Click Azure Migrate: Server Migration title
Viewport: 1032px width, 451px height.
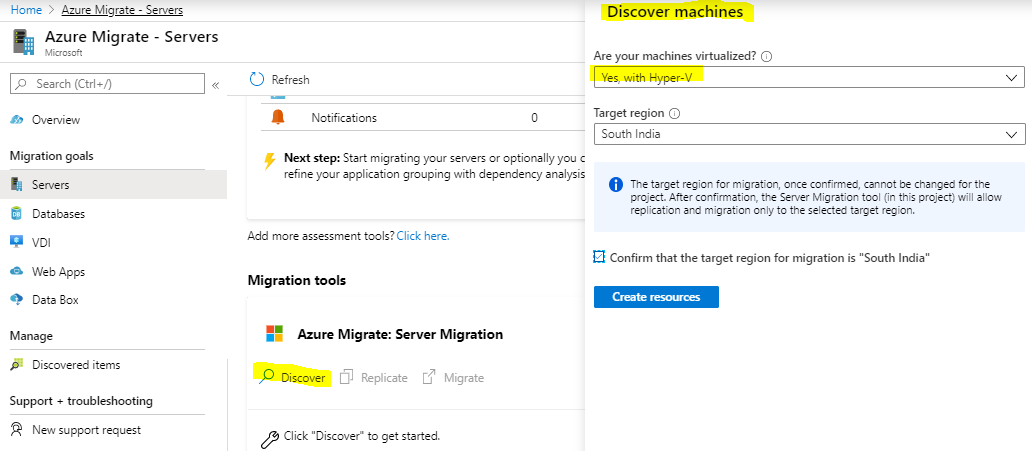[x=400, y=334]
